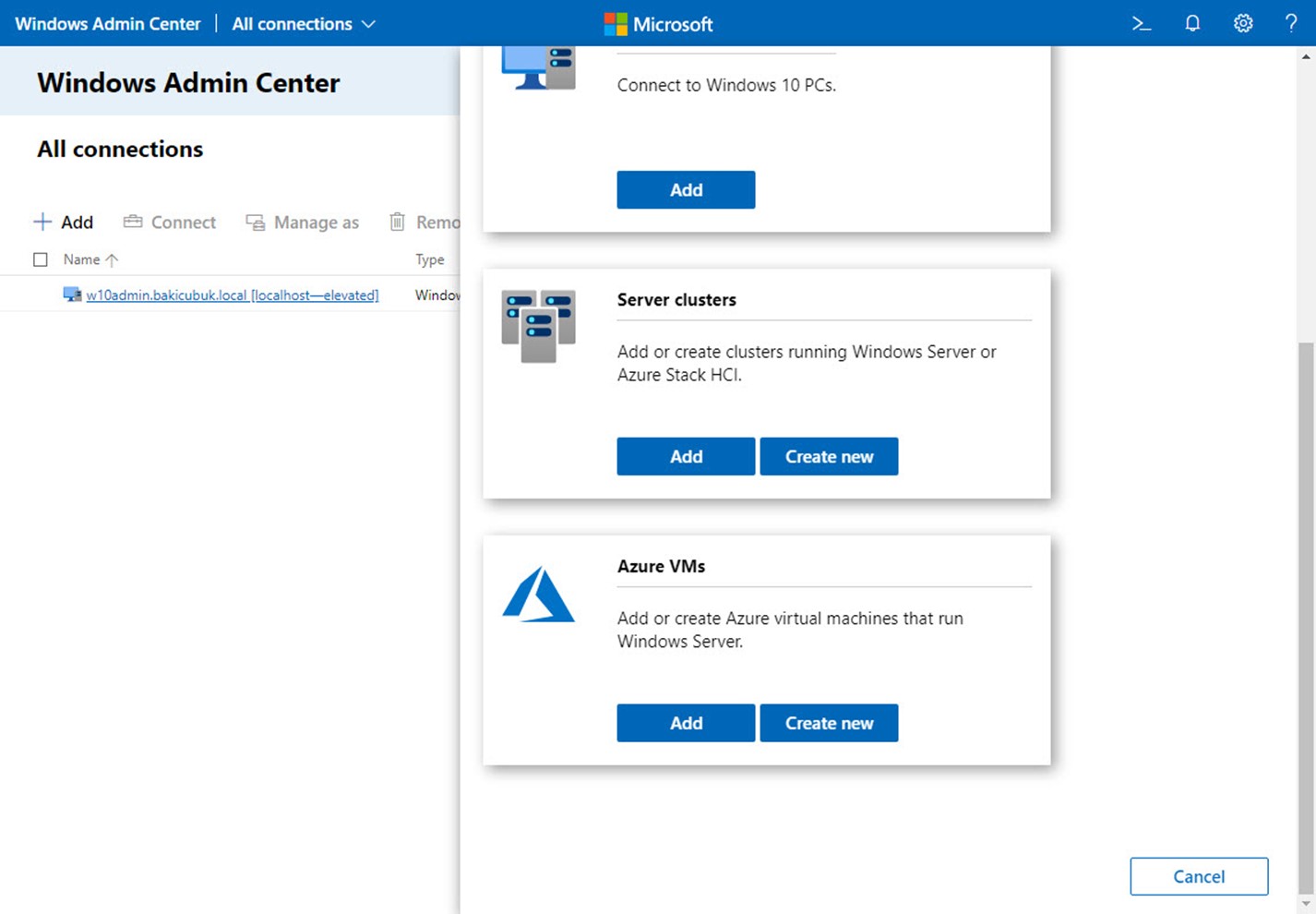Click the Microsoft logo

tap(658, 24)
